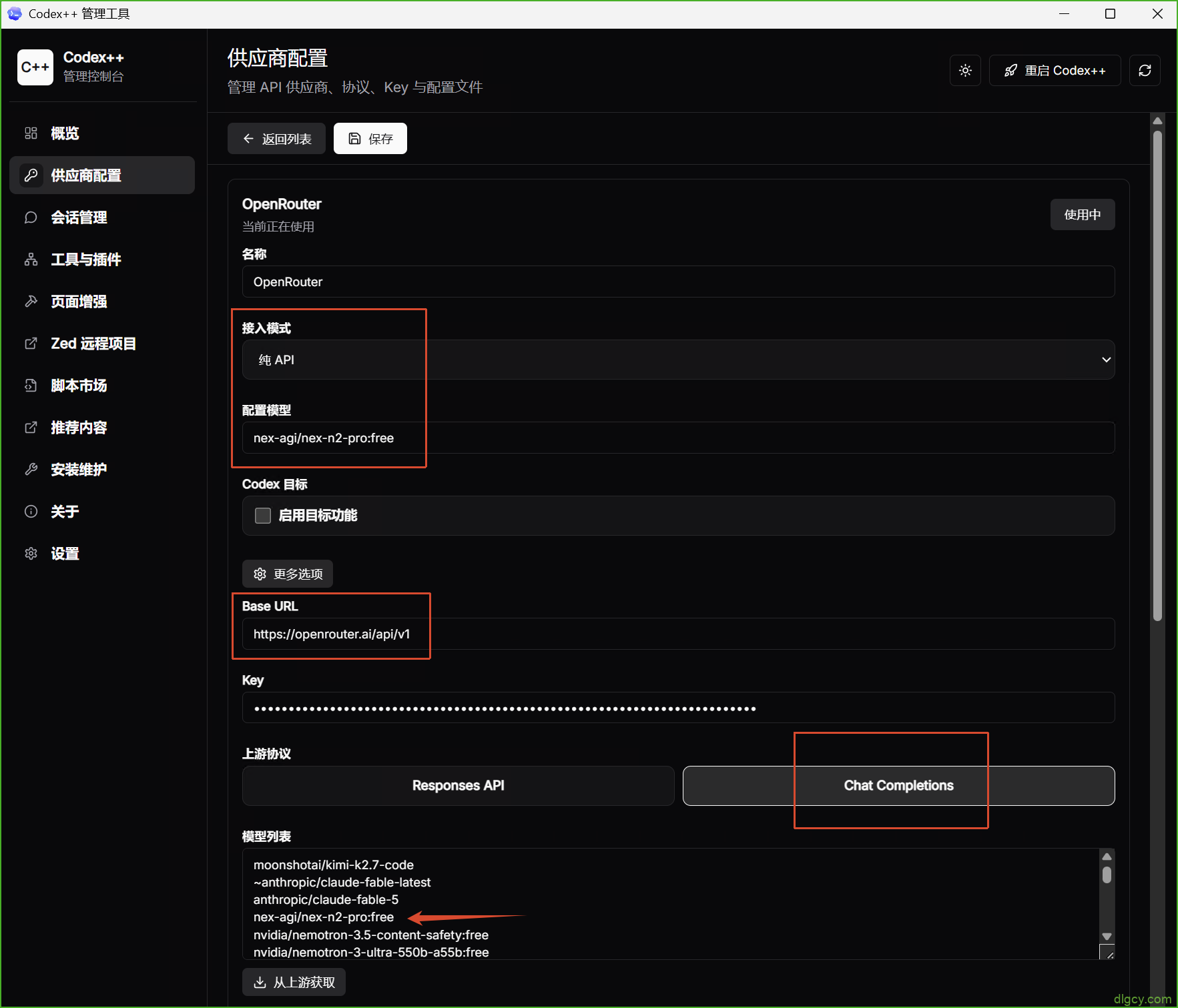Click the 返回列表 back button
The height and width of the screenshot is (1008, 1178).
[276, 139]
